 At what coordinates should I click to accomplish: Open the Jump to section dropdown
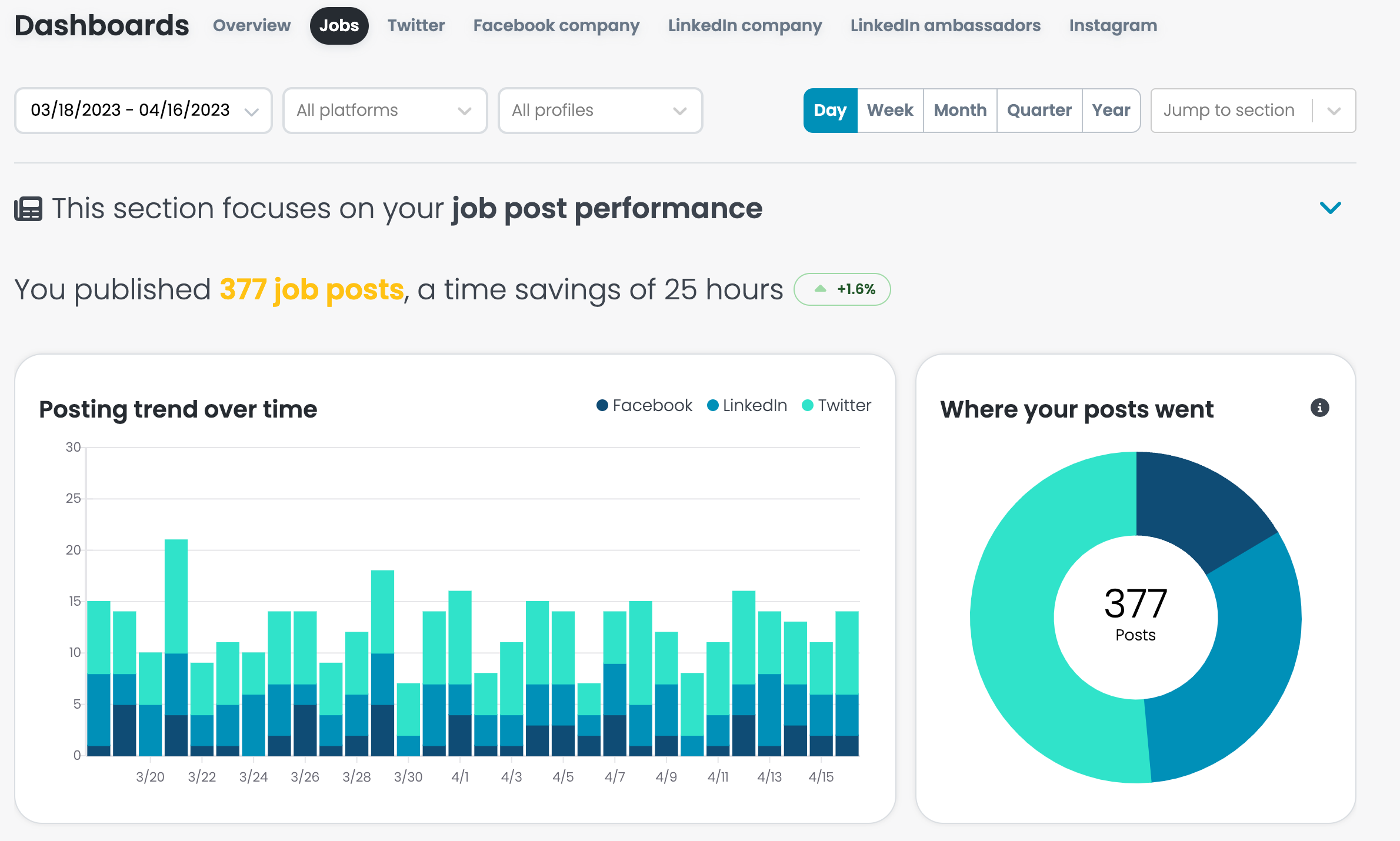tap(1253, 111)
